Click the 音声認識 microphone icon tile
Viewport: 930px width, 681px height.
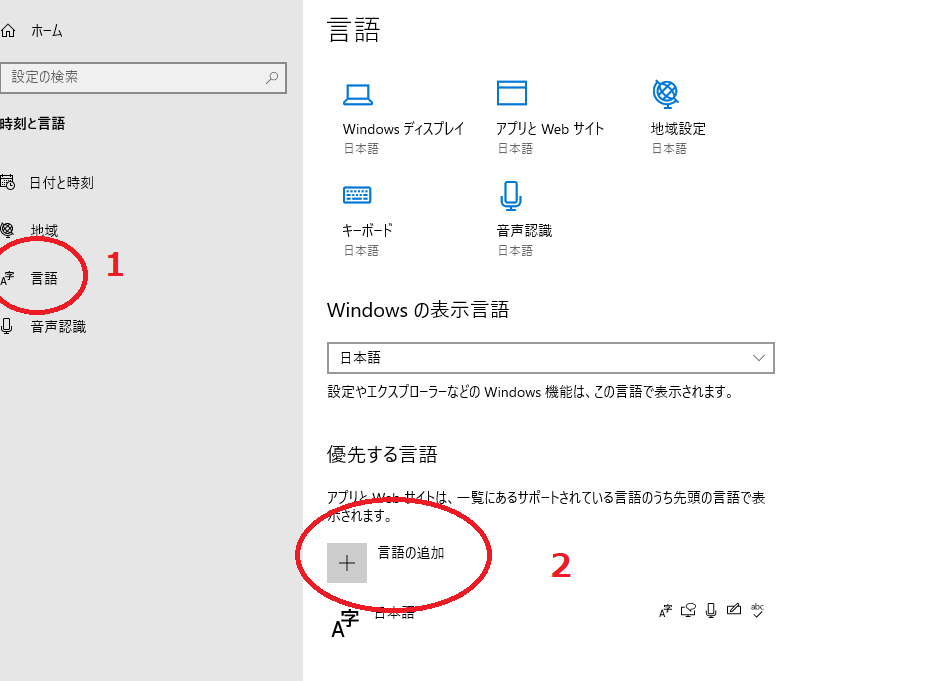[511, 194]
